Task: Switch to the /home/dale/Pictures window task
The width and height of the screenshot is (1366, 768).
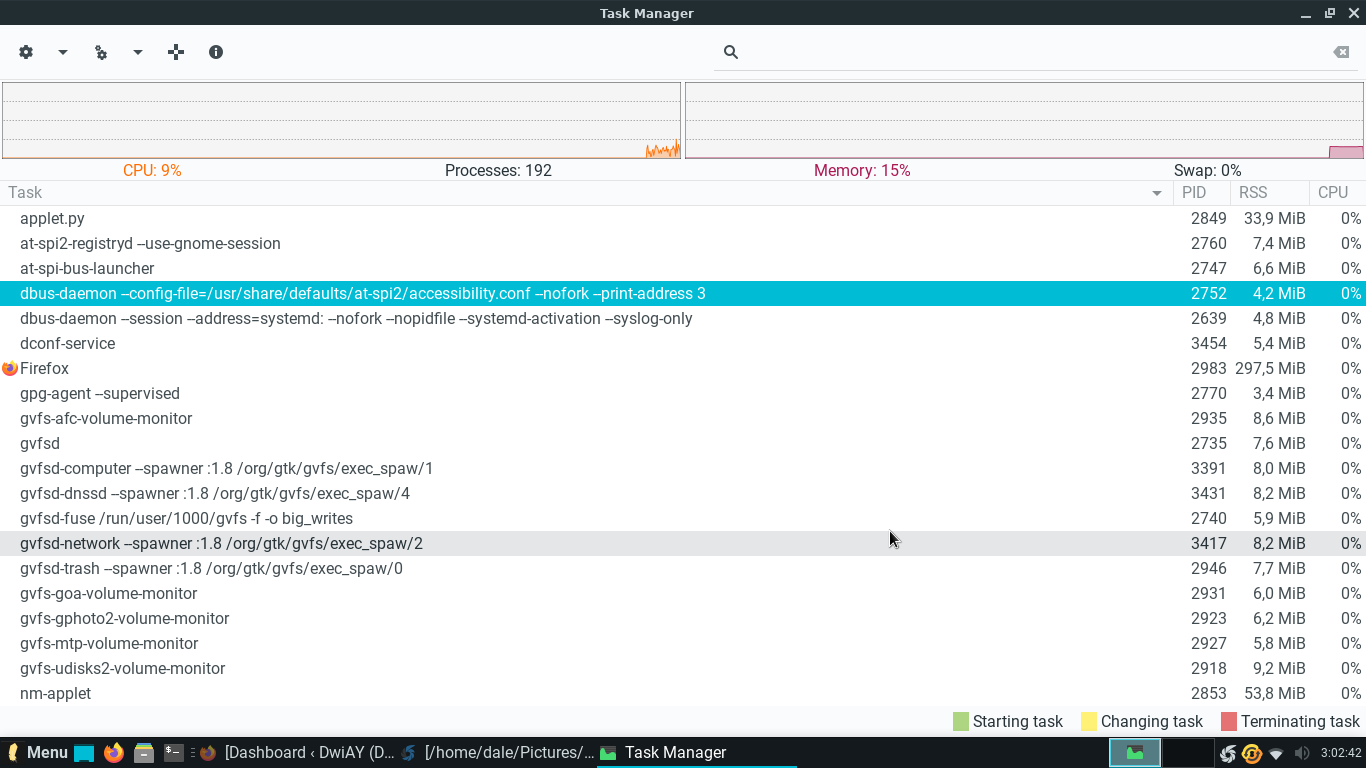Action: [498, 752]
